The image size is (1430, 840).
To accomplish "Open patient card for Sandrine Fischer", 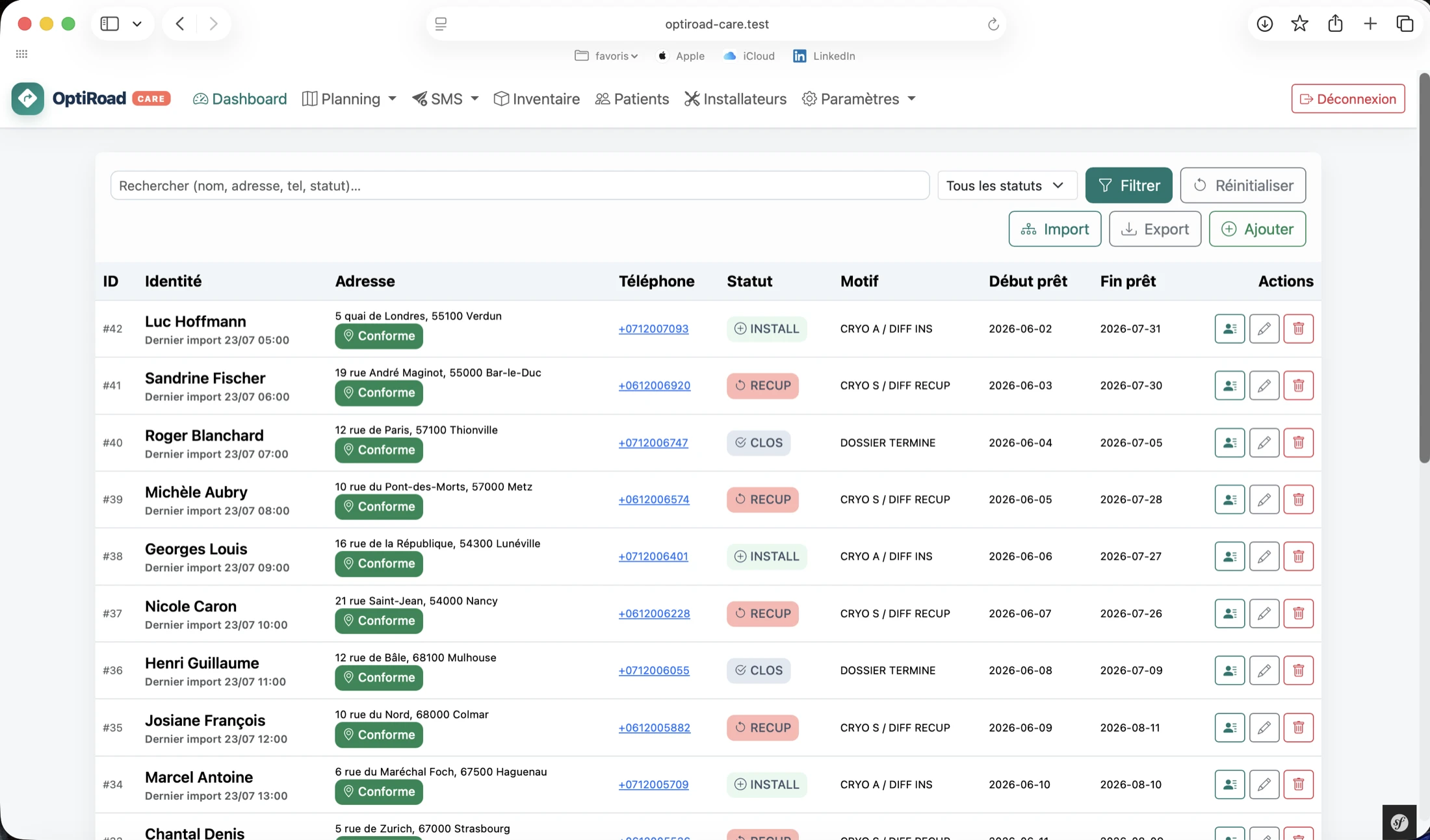I will point(1229,386).
